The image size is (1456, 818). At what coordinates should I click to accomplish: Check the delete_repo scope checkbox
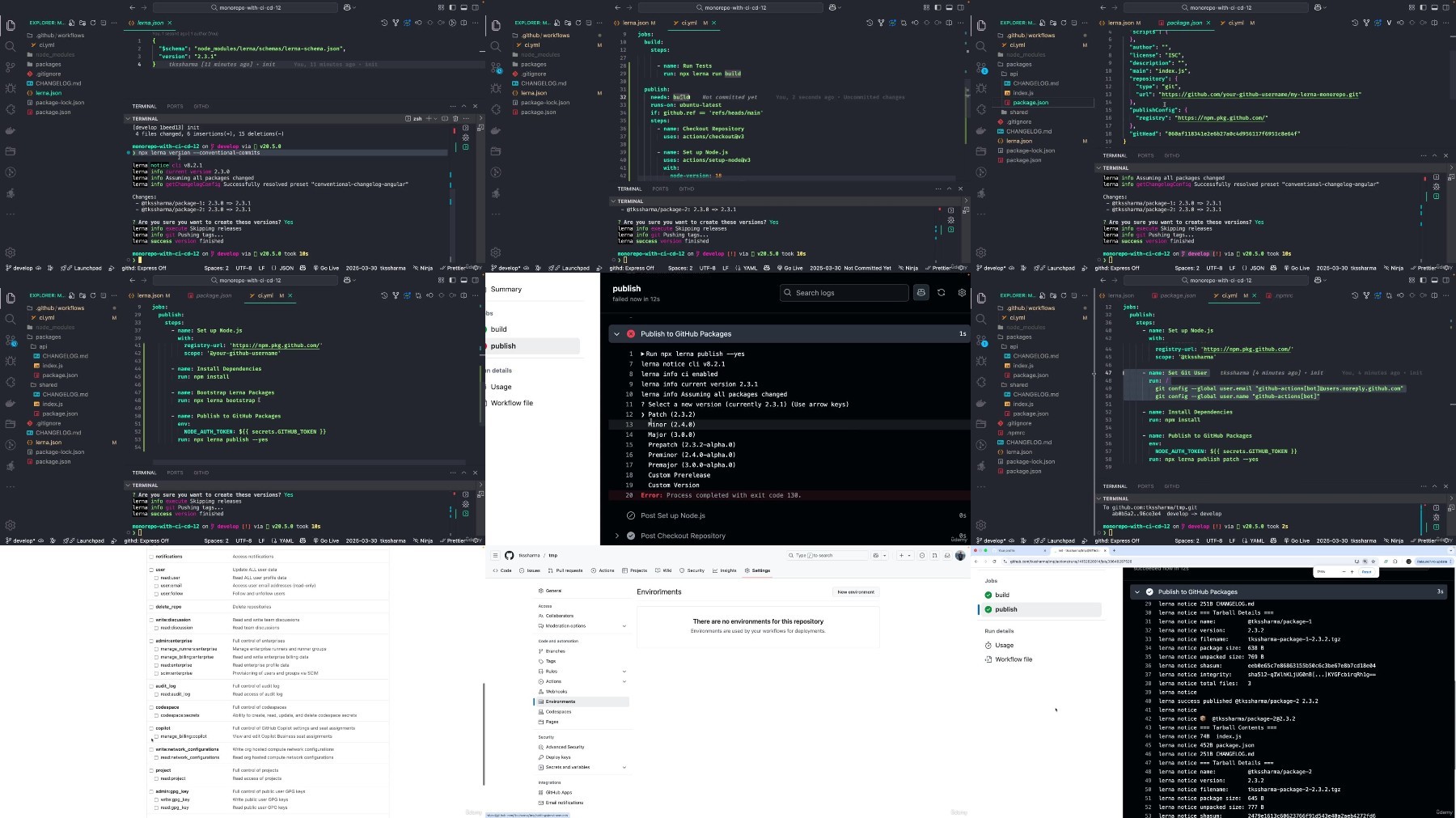pos(151,607)
